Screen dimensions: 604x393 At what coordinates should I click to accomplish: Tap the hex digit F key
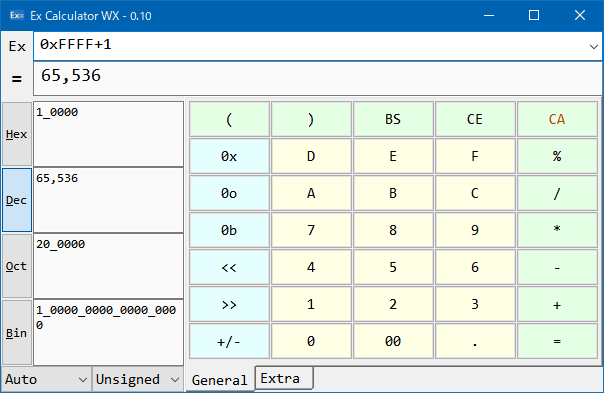(x=475, y=156)
